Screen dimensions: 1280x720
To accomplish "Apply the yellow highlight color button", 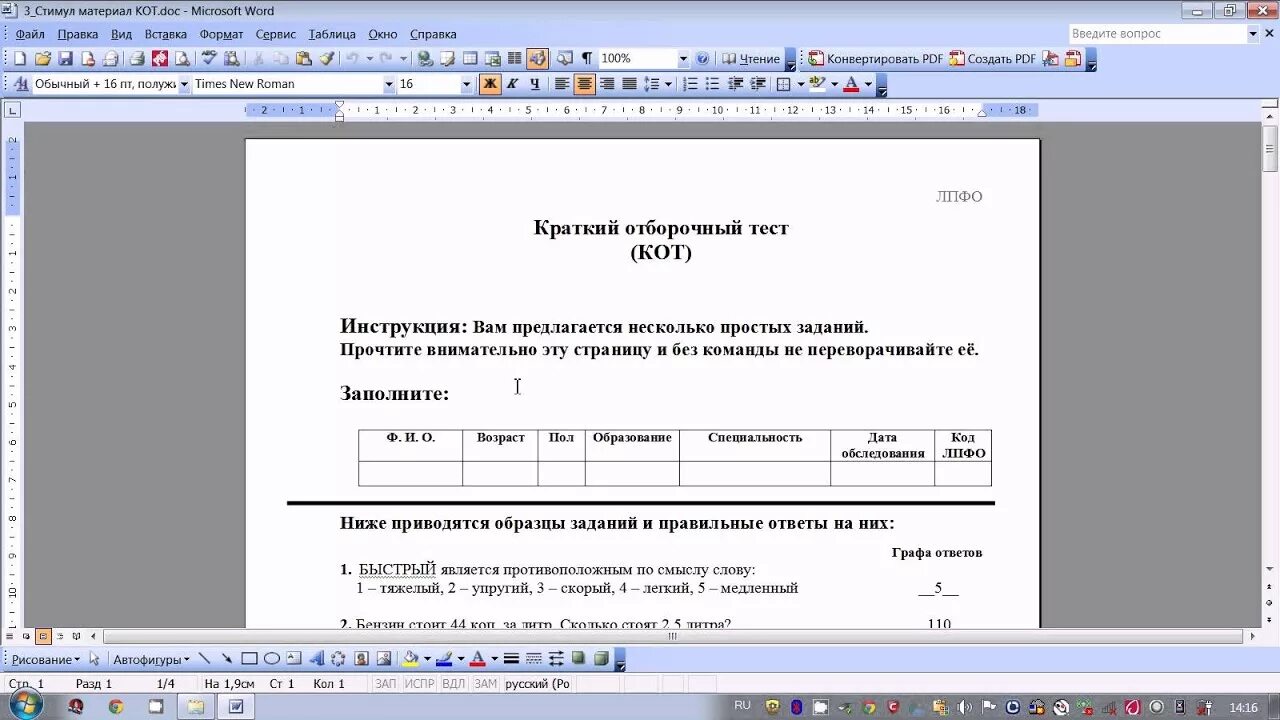I will (818, 84).
